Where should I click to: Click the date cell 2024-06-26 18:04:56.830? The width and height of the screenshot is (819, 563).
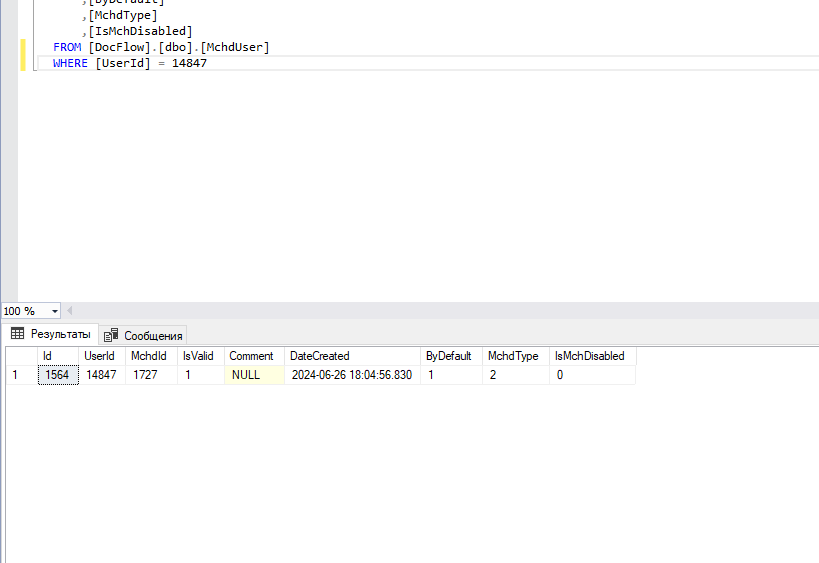pos(353,375)
